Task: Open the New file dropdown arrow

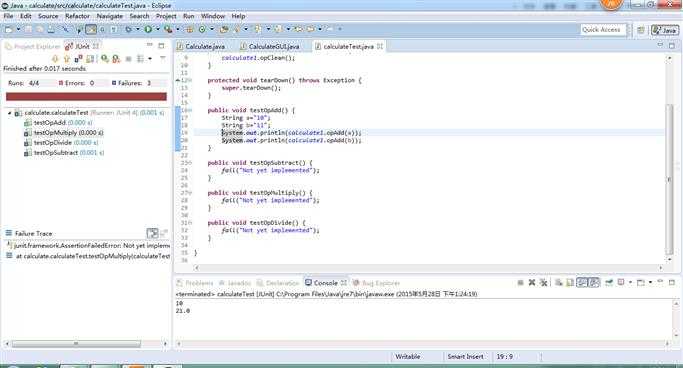Action: pyautogui.click(x=18, y=30)
